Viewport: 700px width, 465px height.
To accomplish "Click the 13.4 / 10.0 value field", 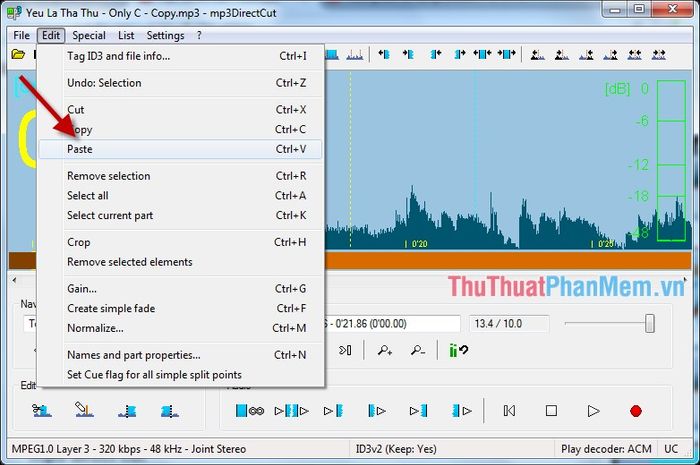I will (x=509, y=324).
